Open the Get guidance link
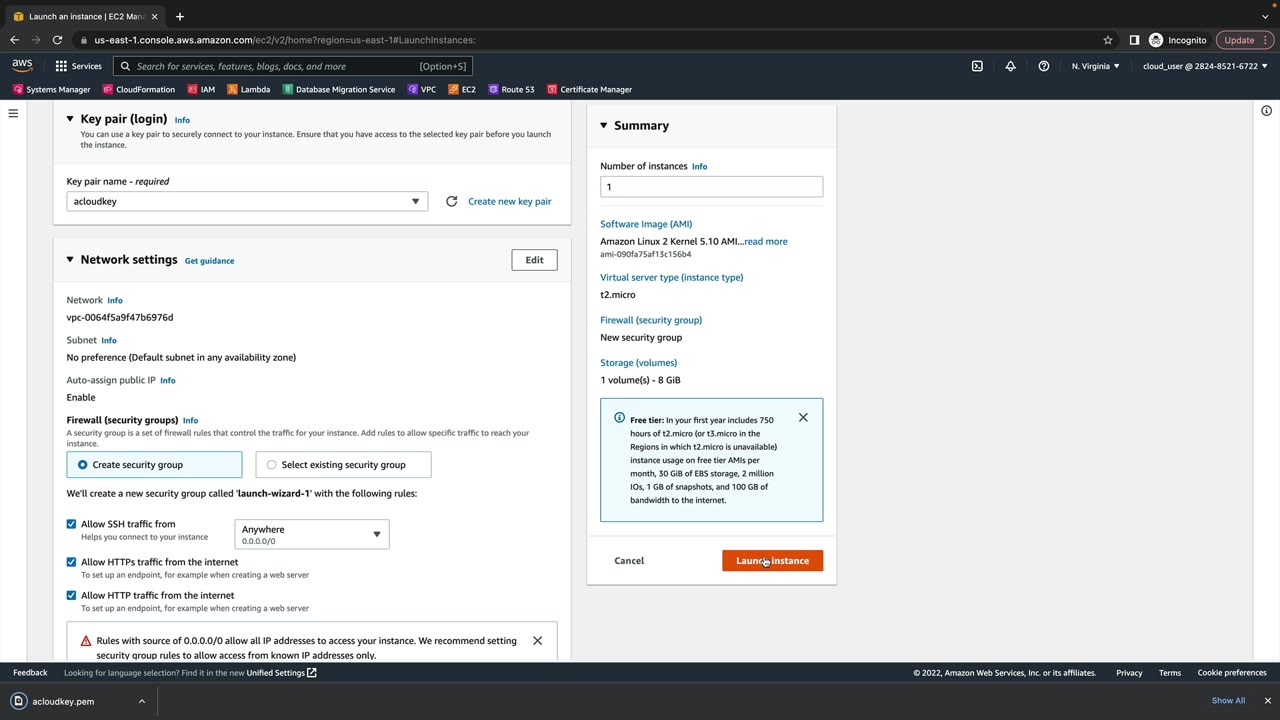The image size is (1280, 720). [x=209, y=261]
